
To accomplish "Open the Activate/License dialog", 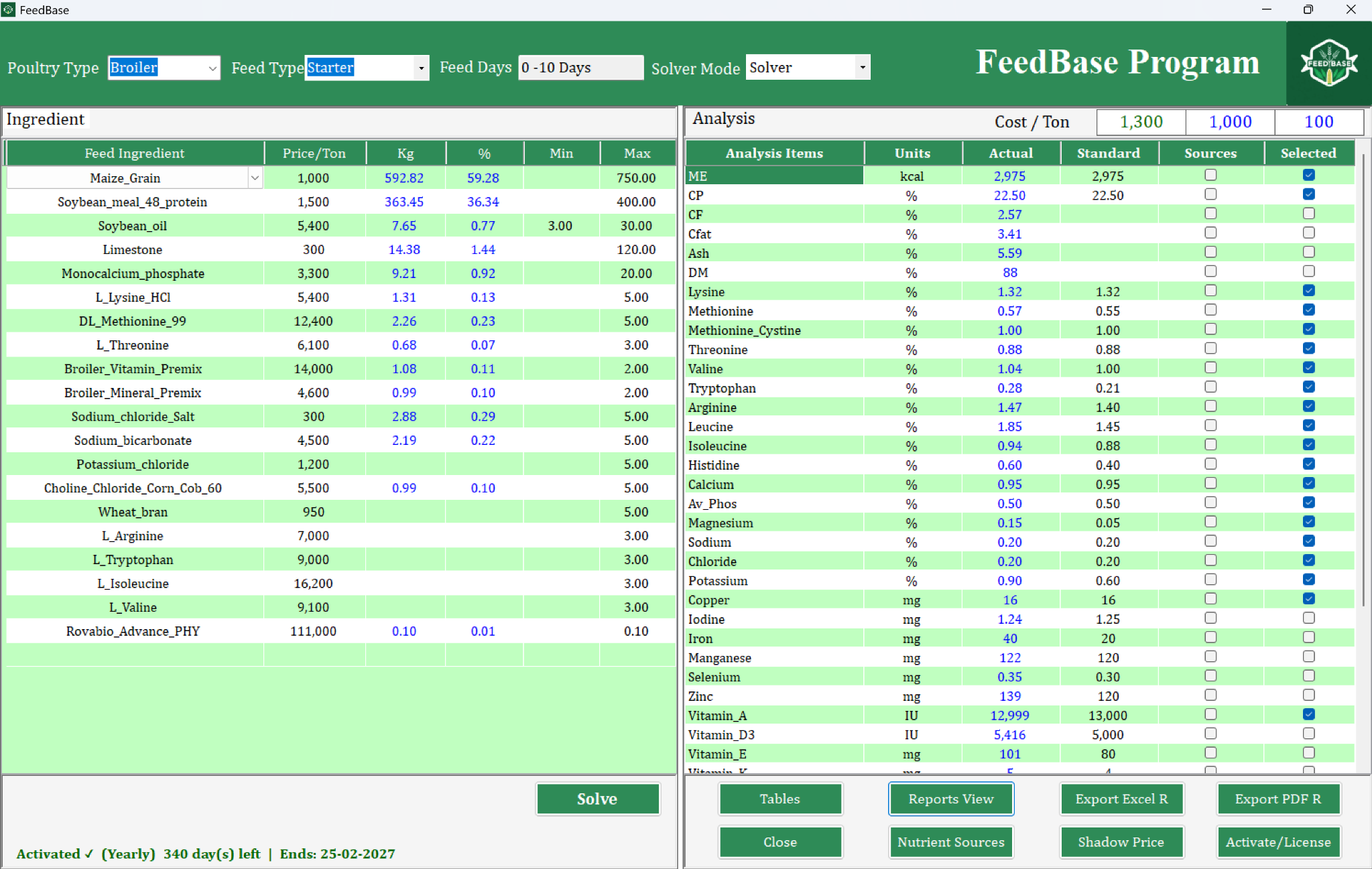I will [1278, 842].
